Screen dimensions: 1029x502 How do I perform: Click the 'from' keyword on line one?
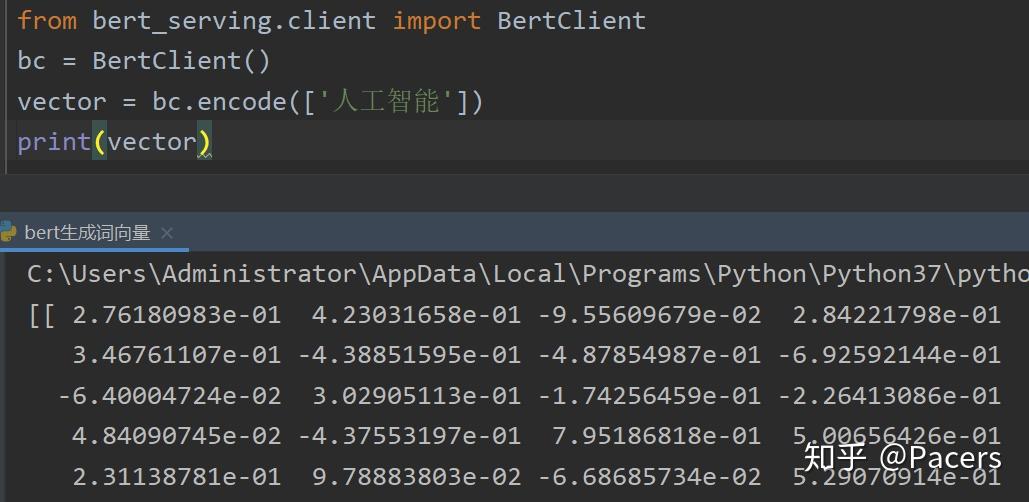point(46,20)
